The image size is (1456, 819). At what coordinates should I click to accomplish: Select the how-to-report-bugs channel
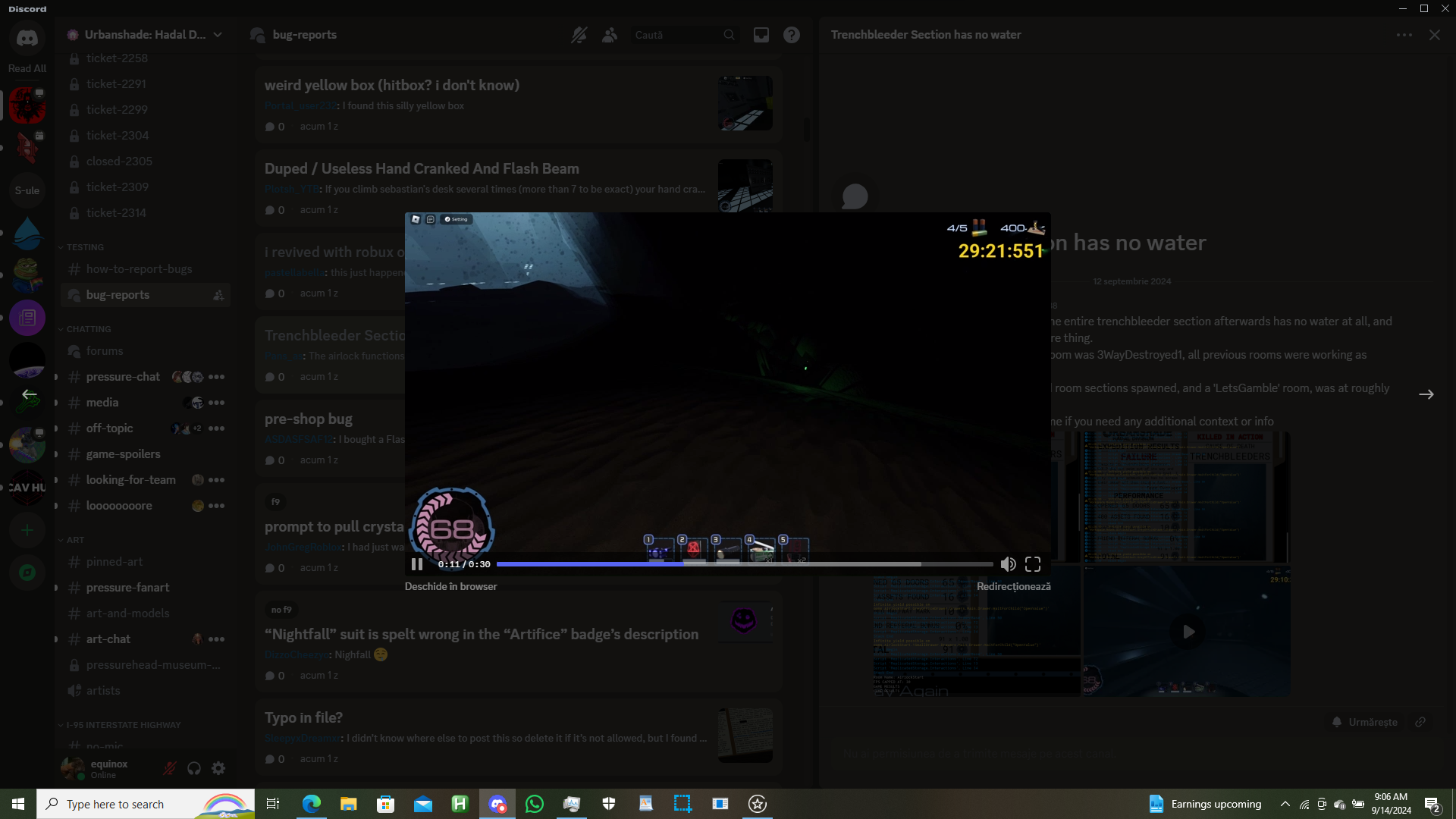pos(139,269)
